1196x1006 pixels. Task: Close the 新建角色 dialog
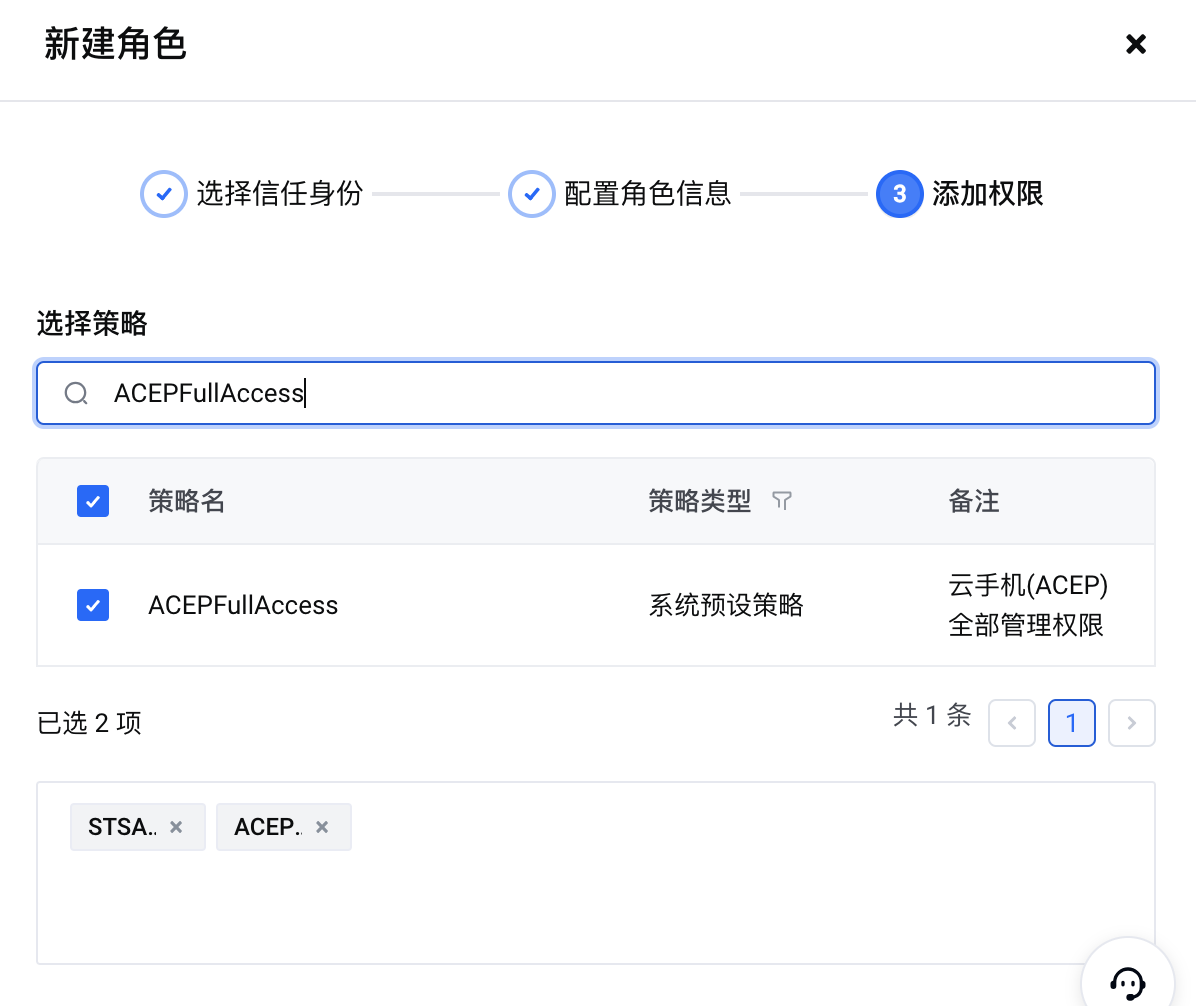click(x=1135, y=44)
